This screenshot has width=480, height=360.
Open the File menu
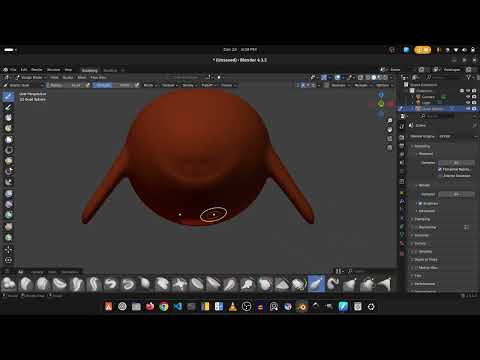tap(13, 70)
